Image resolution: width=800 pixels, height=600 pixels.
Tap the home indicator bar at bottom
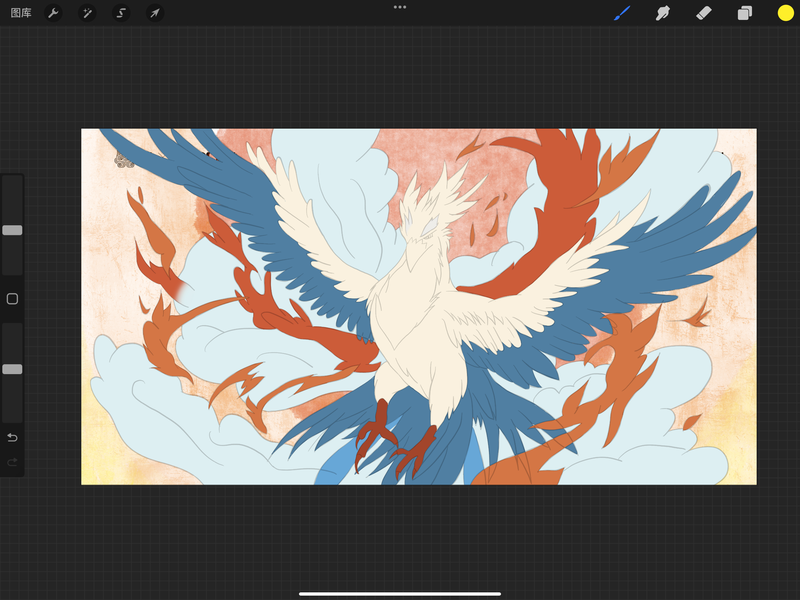(x=400, y=594)
